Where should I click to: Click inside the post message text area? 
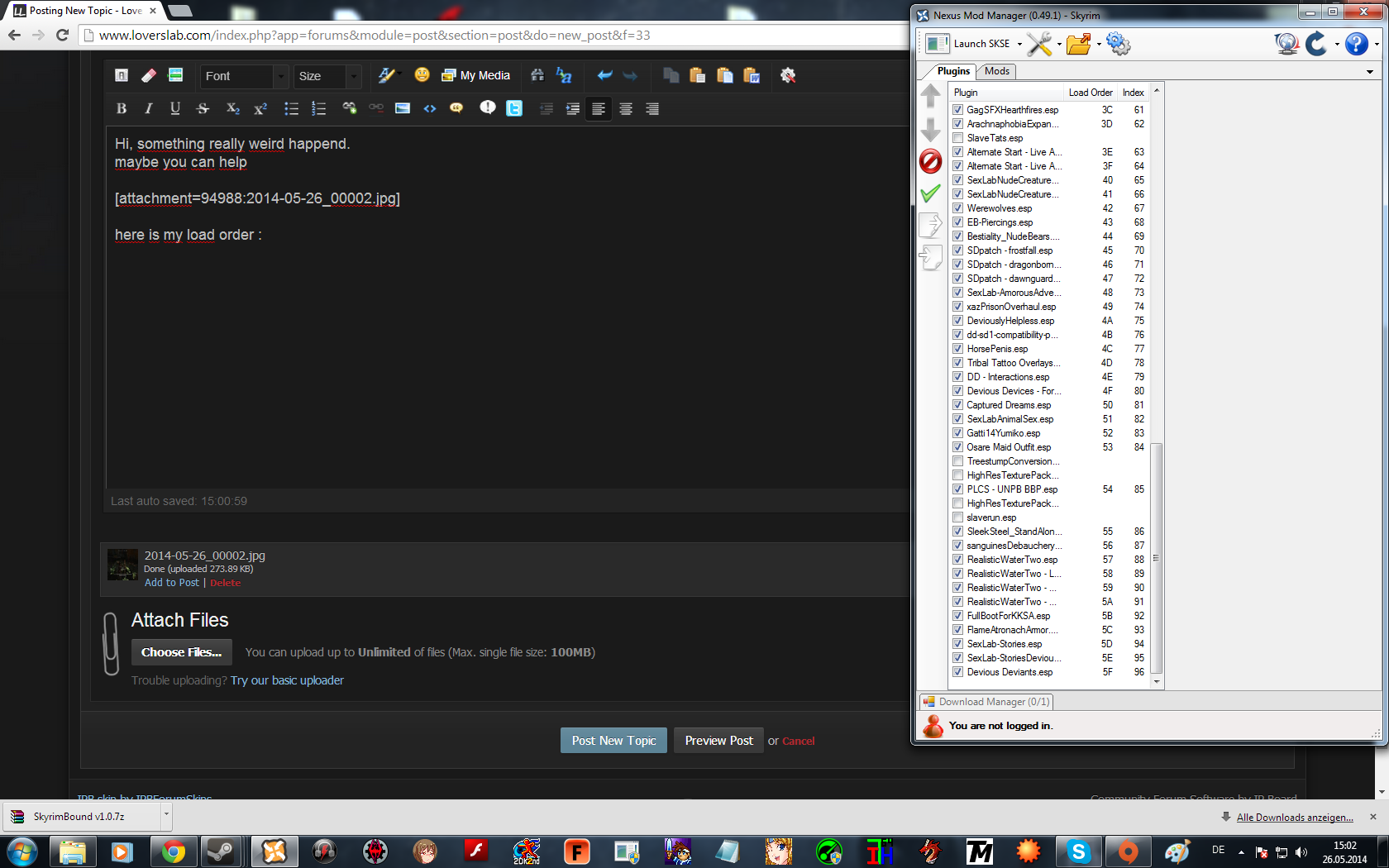tap(508, 307)
